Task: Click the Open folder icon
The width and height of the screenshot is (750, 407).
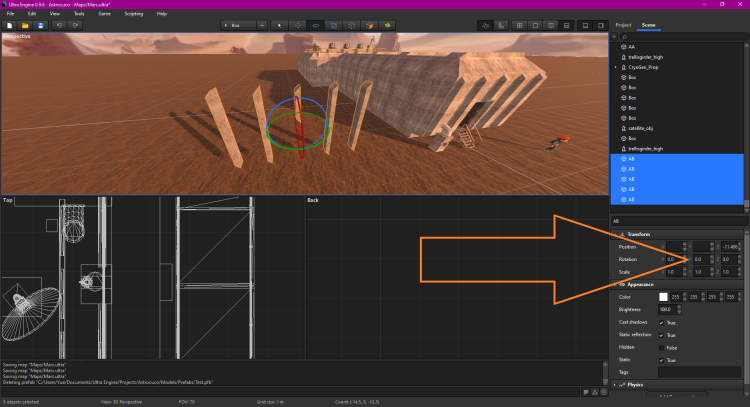Action: [24, 23]
